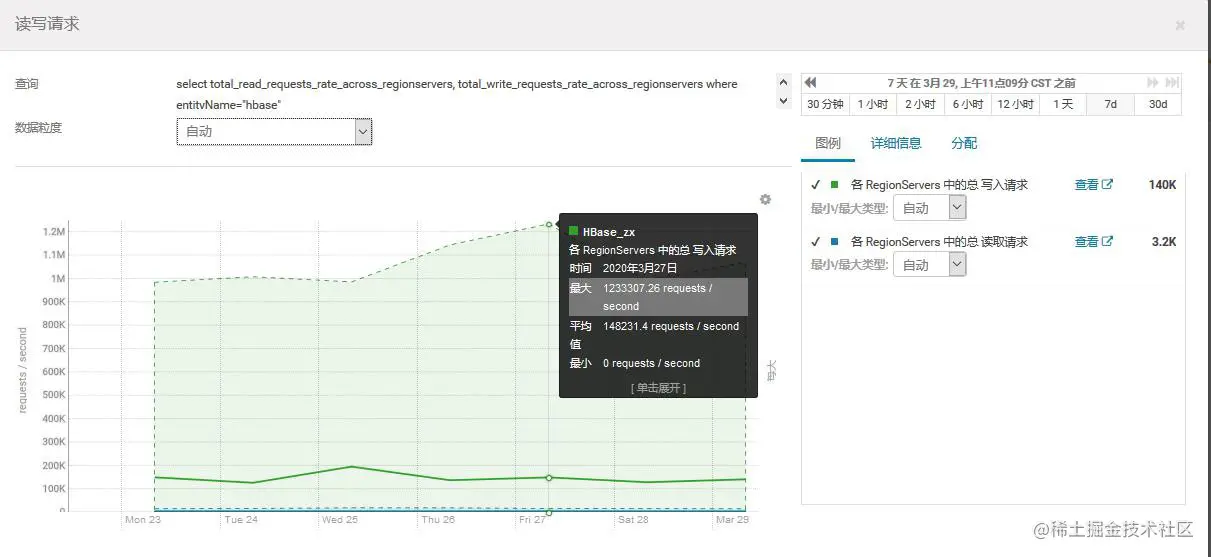
Task: Switch to 分配 tab
Action: [x=964, y=143]
